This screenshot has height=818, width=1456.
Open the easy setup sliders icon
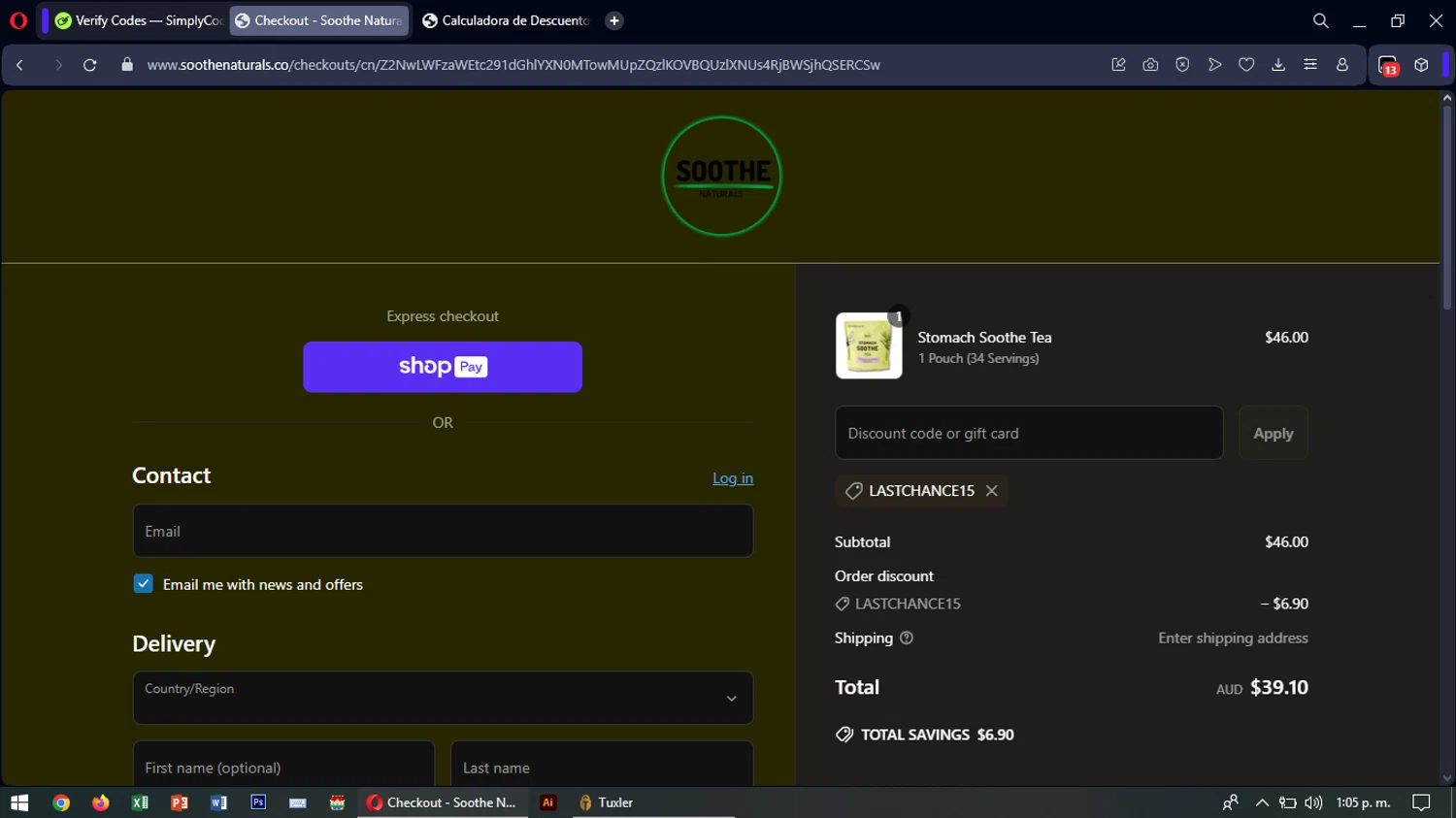1310,65
